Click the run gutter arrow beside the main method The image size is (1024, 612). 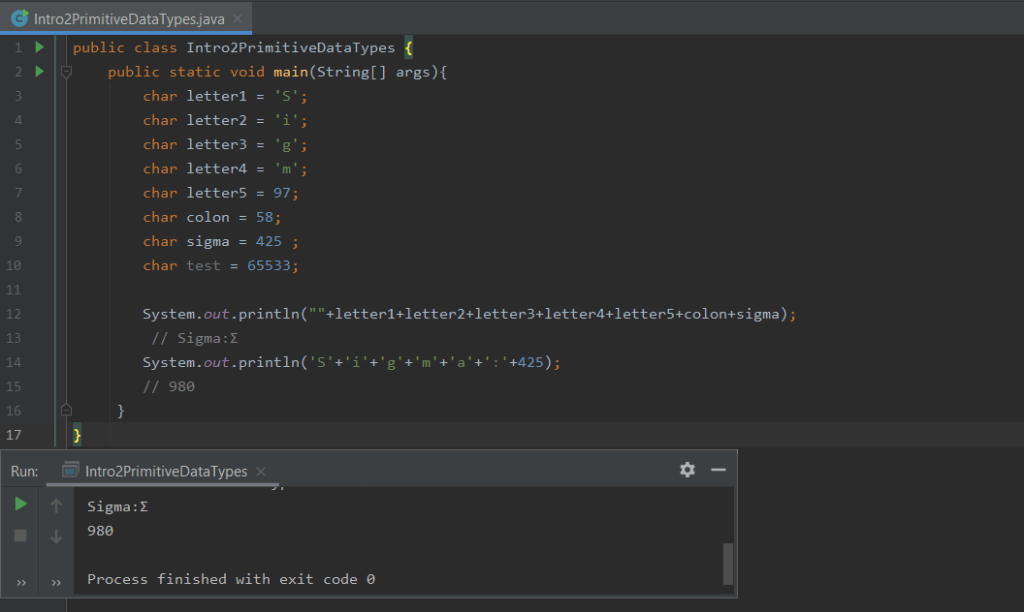(39, 71)
